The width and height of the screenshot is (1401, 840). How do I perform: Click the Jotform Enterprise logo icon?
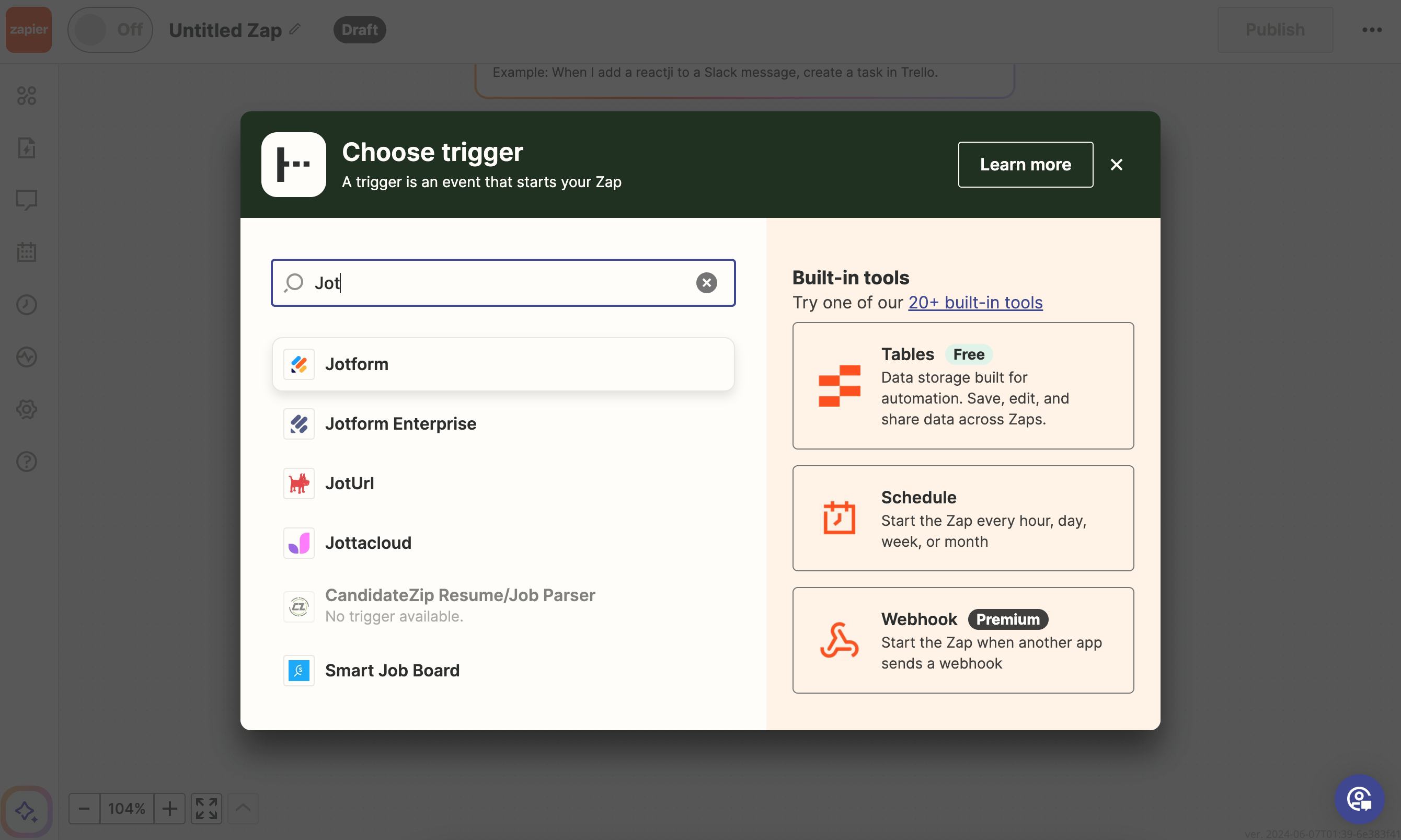pyautogui.click(x=299, y=424)
